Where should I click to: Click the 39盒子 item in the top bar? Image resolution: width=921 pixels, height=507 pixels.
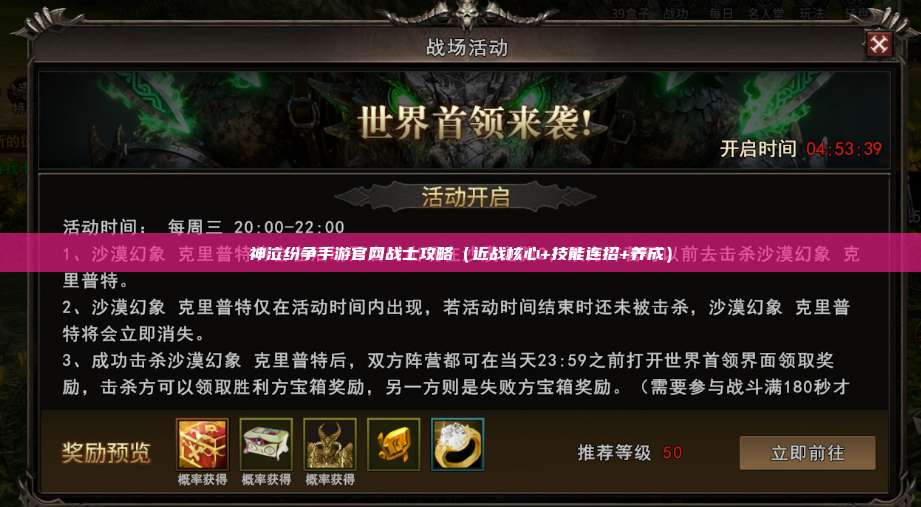pyautogui.click(x=630, y=13)
